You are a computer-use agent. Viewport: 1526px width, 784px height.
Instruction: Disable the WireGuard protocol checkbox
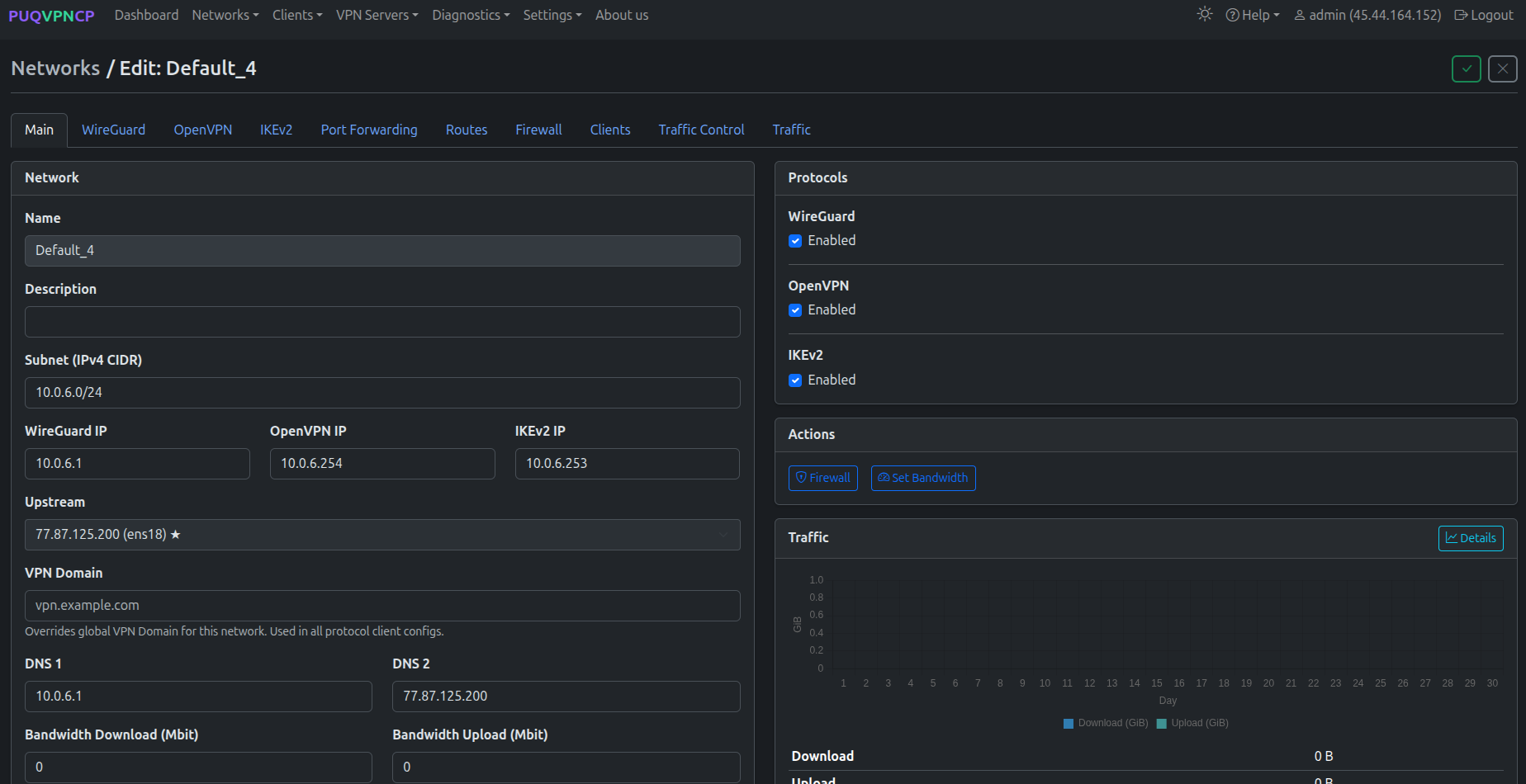tap(794, 240)
